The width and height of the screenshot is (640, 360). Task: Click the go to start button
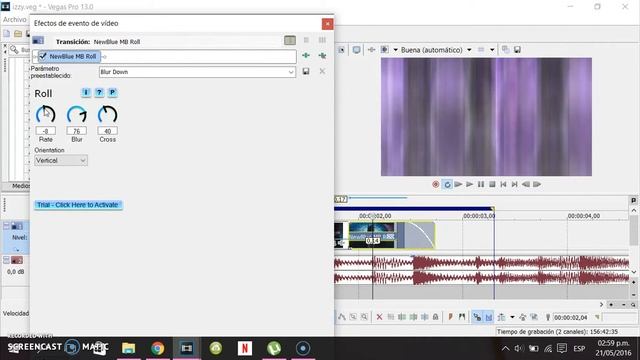[x=503, y=184]
